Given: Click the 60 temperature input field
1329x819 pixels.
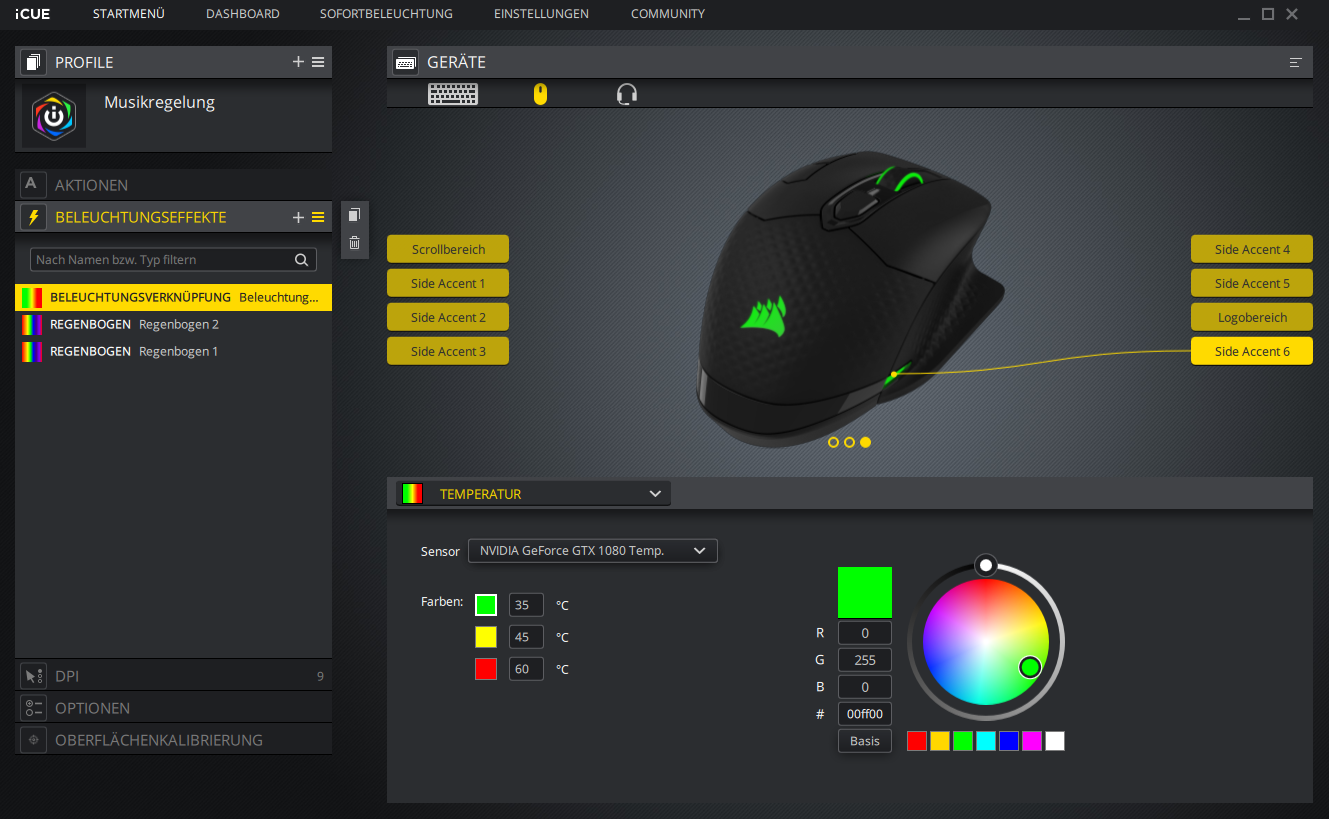Looking at the screenshot, I should click(526, 669).
